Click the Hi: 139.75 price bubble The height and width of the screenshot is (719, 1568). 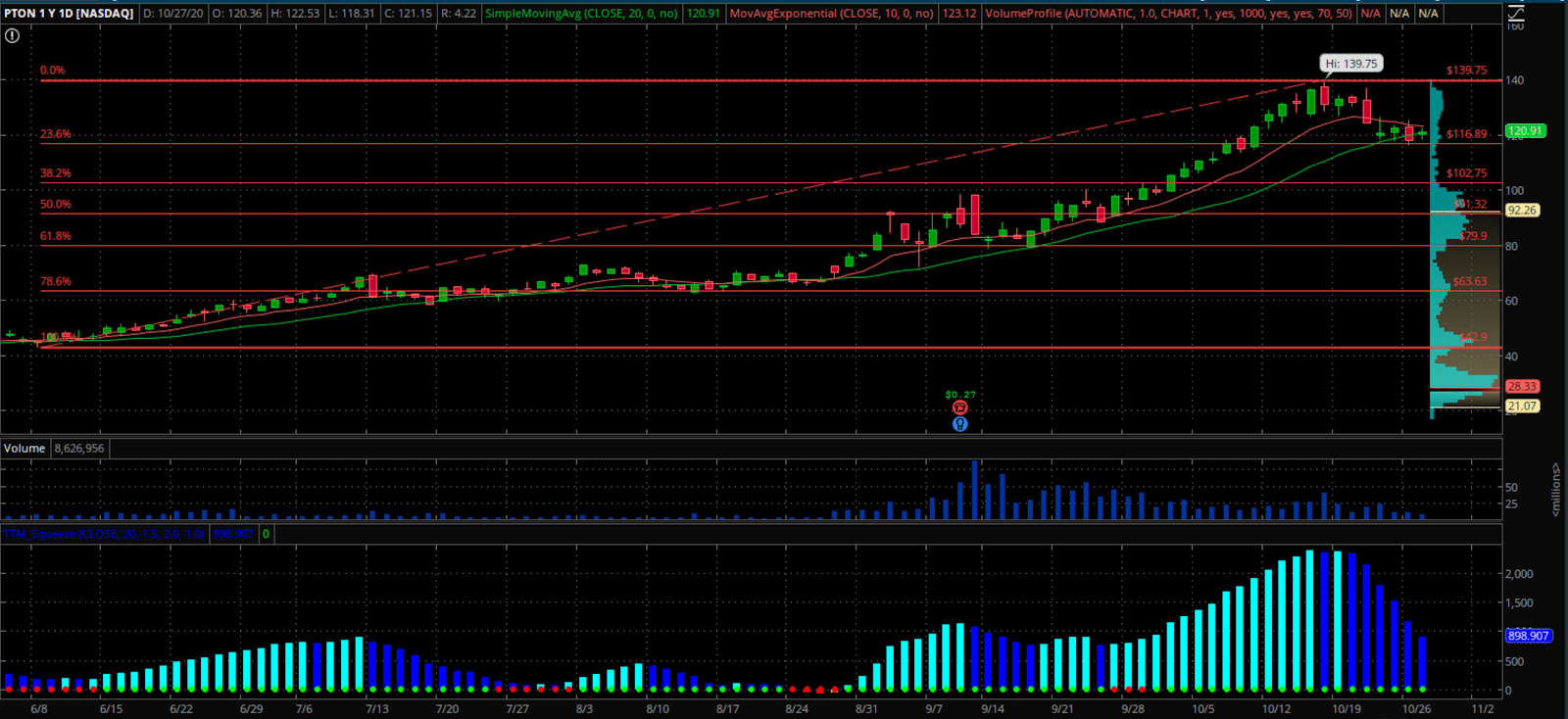point(1351,64)
